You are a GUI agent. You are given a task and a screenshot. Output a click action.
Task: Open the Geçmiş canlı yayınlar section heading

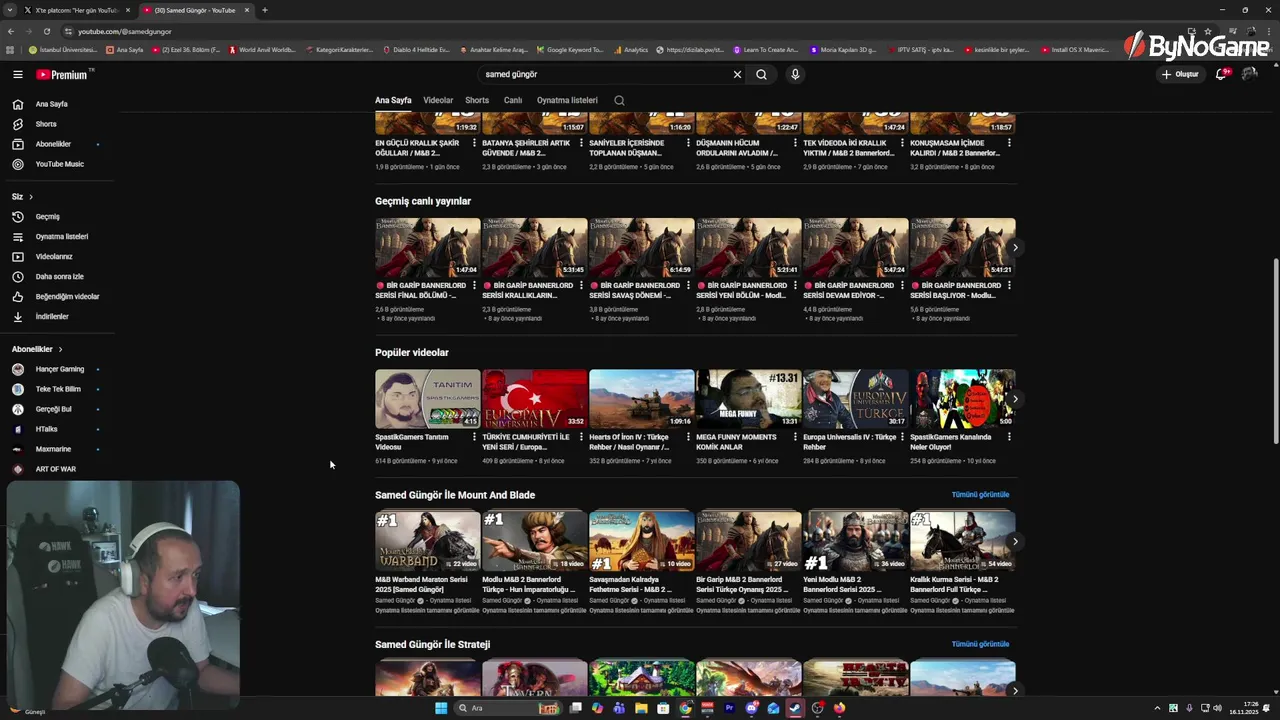tap(423, 201)
